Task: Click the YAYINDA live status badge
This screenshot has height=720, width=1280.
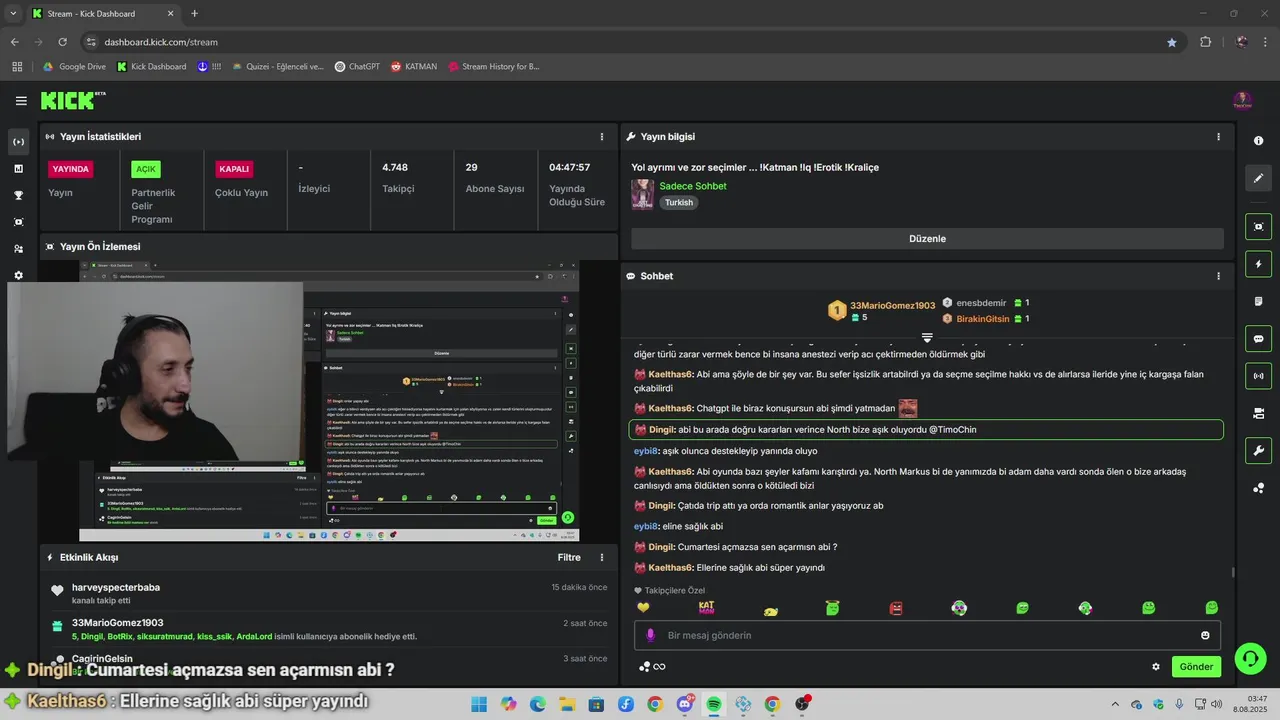Action: (x=71, y=169)
